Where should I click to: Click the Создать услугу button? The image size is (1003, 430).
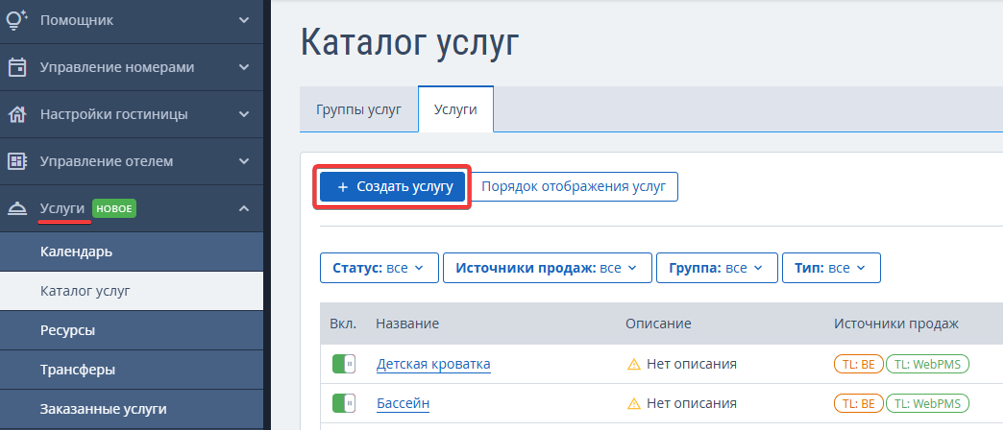392,187
